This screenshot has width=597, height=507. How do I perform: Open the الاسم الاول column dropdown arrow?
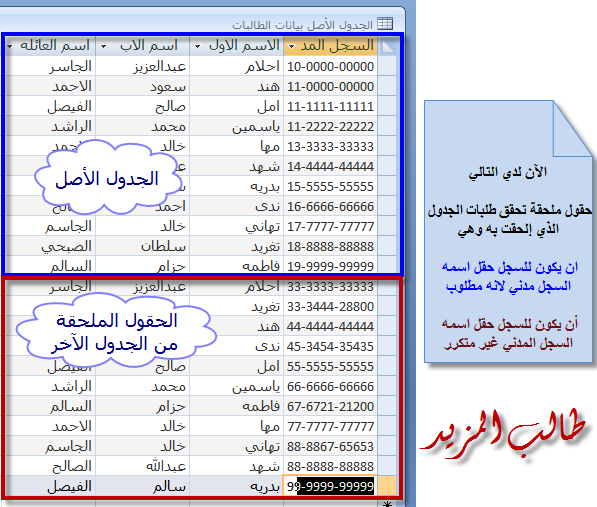coord(197,46)
